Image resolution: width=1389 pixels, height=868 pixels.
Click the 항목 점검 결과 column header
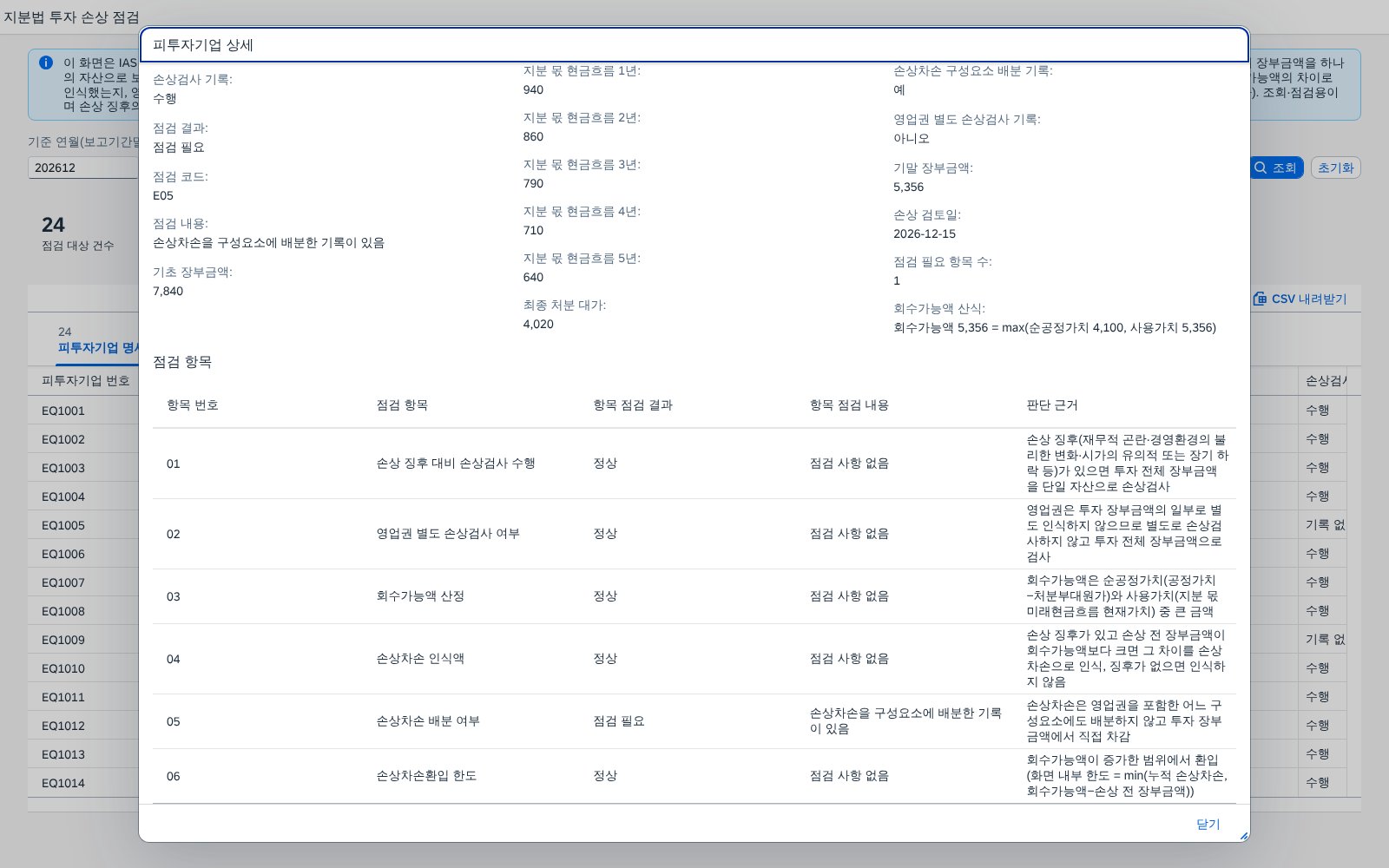click(x=633, y=405)
